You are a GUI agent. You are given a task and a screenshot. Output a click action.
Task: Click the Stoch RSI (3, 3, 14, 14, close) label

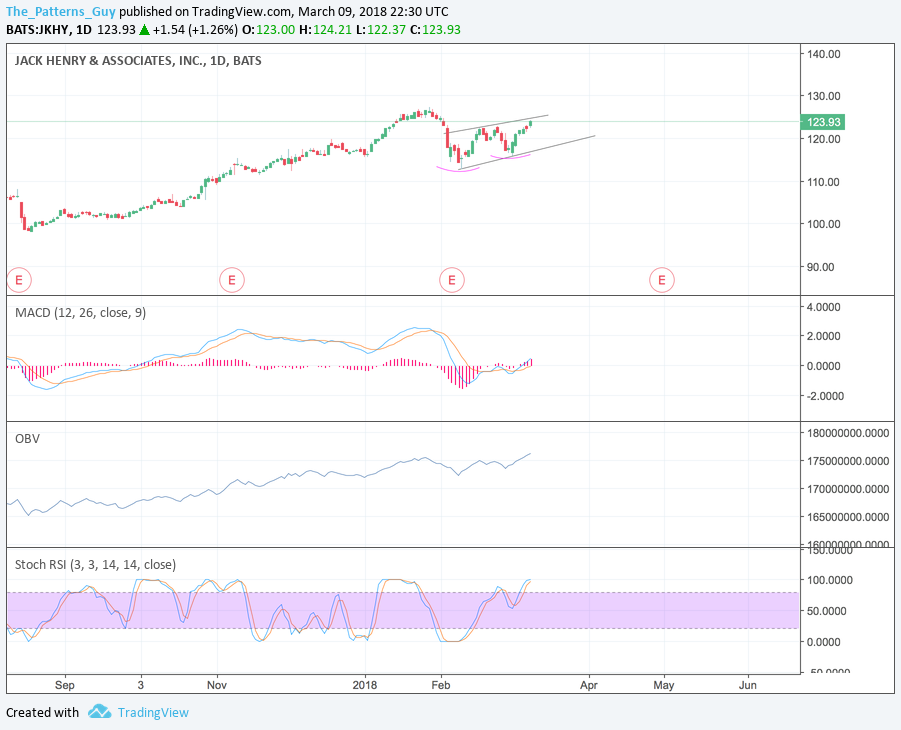[x=95, y=564]
